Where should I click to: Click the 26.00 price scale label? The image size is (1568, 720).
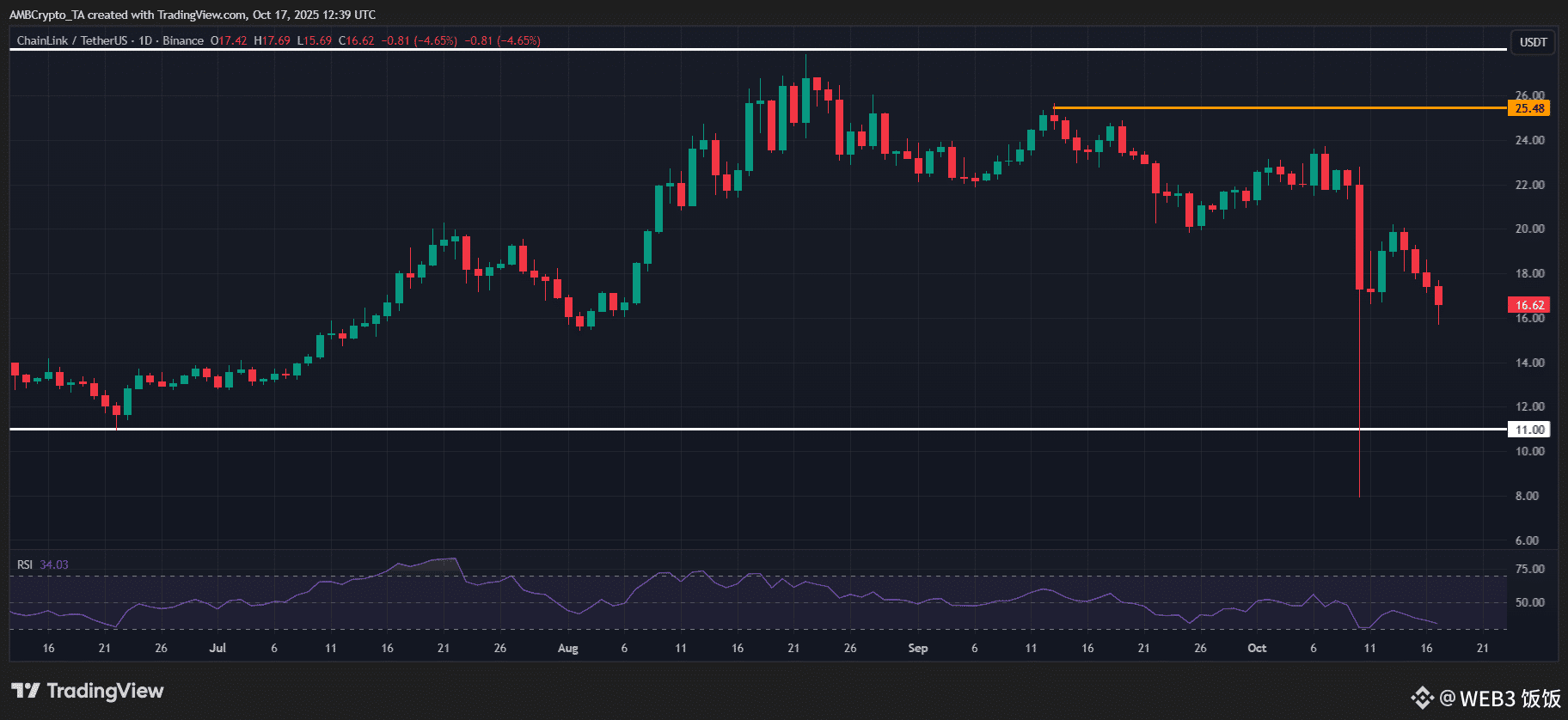[1529, 95]
